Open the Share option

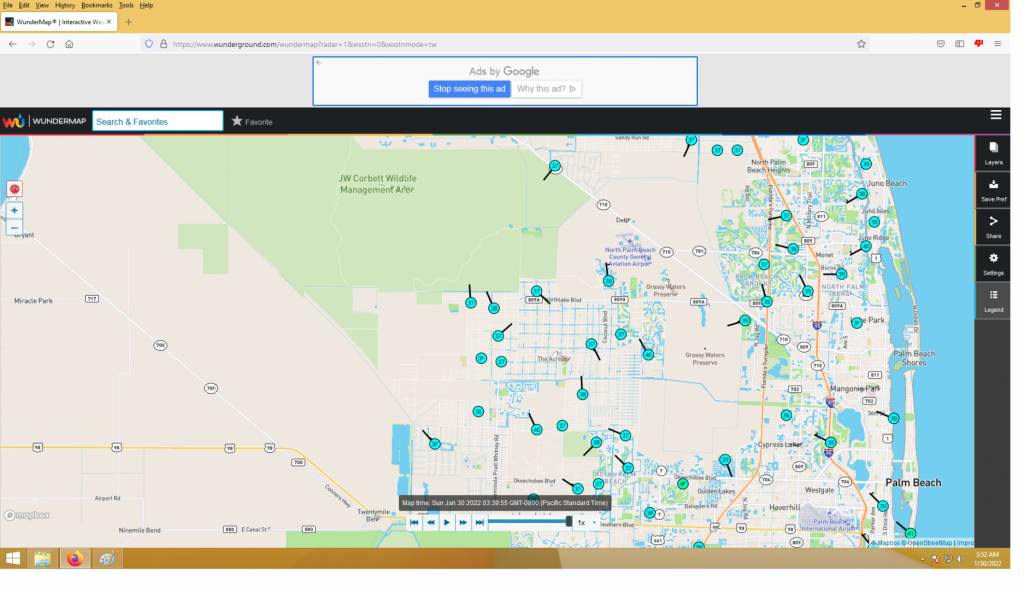click(993, 227)
